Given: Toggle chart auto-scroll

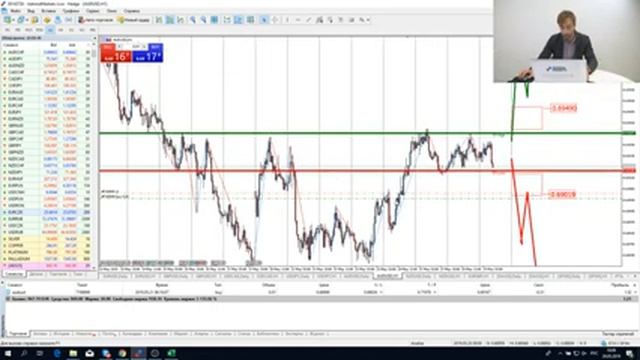Looking at the screenshot, I should click(227, 20).
